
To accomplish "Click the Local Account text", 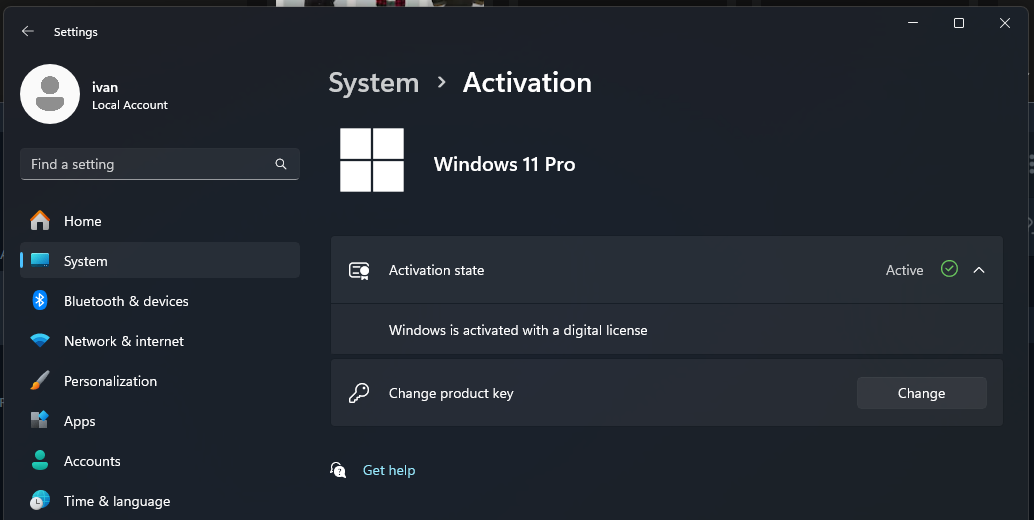I will coord(130,105).
